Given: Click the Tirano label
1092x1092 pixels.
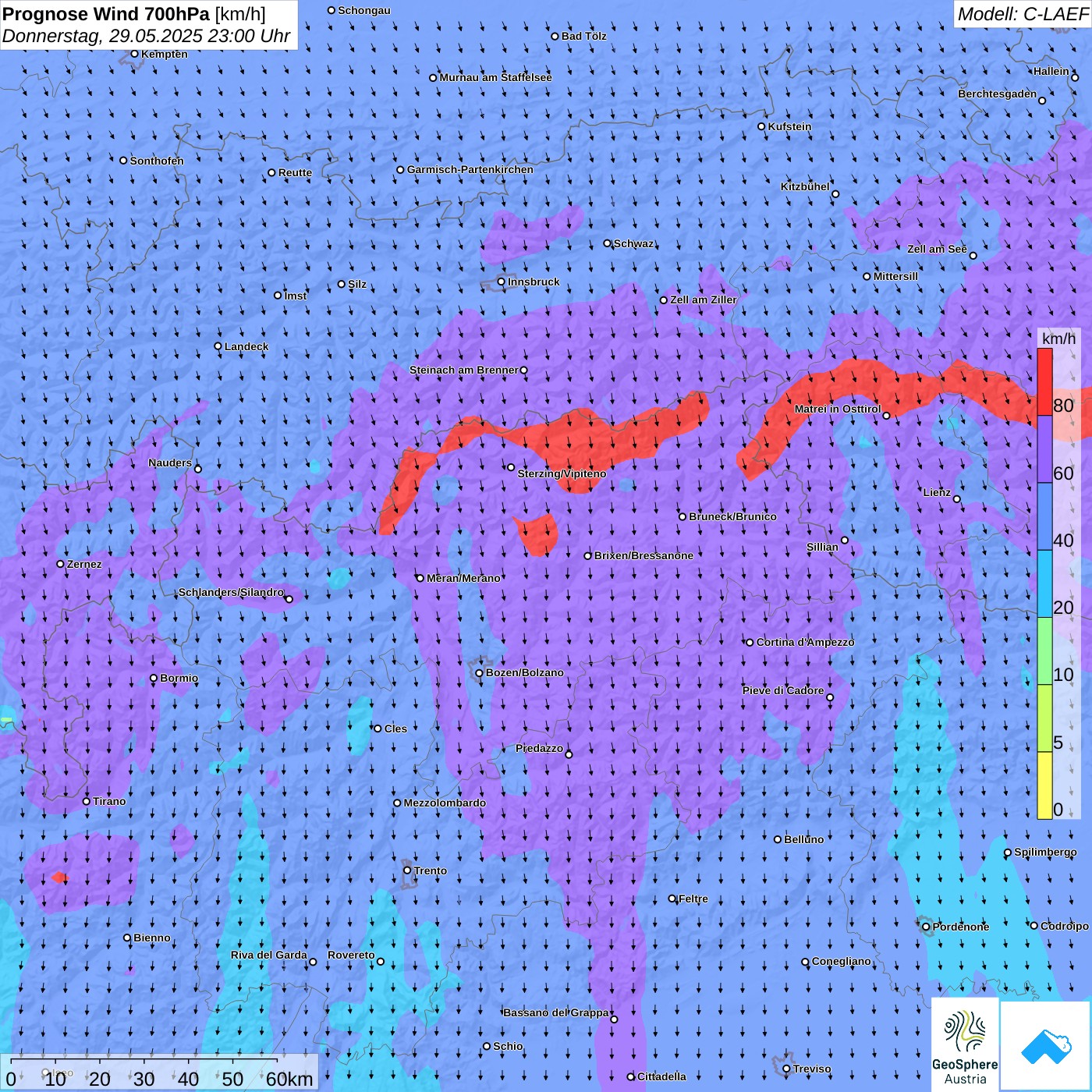Looking at the screenshot, I should (x=109, y=801).
